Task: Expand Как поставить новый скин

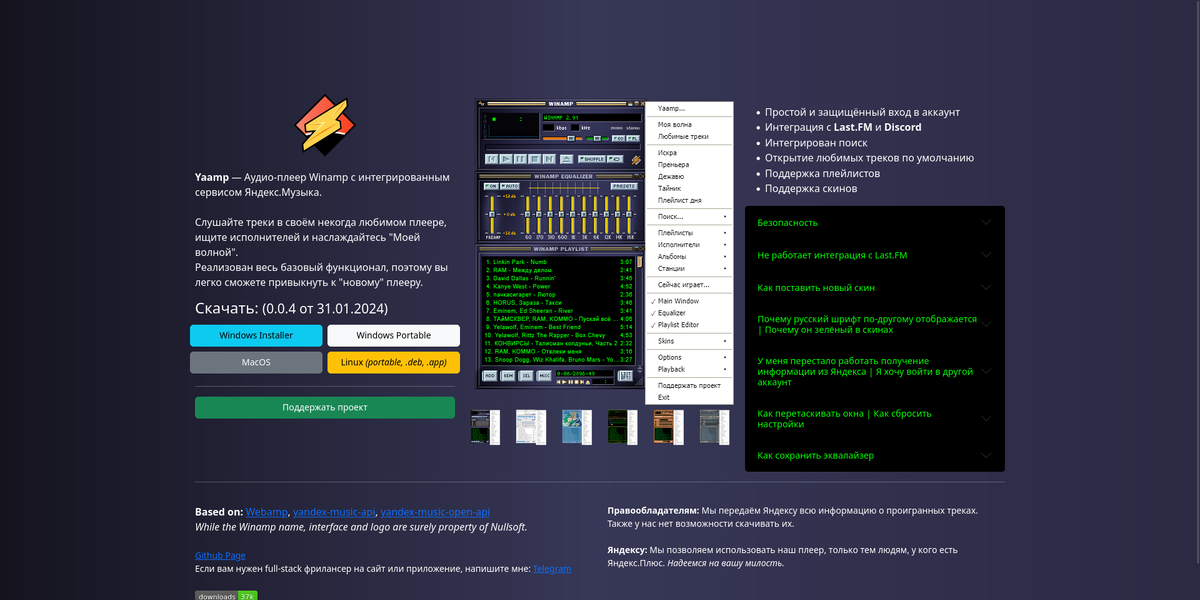Action: 875,288
